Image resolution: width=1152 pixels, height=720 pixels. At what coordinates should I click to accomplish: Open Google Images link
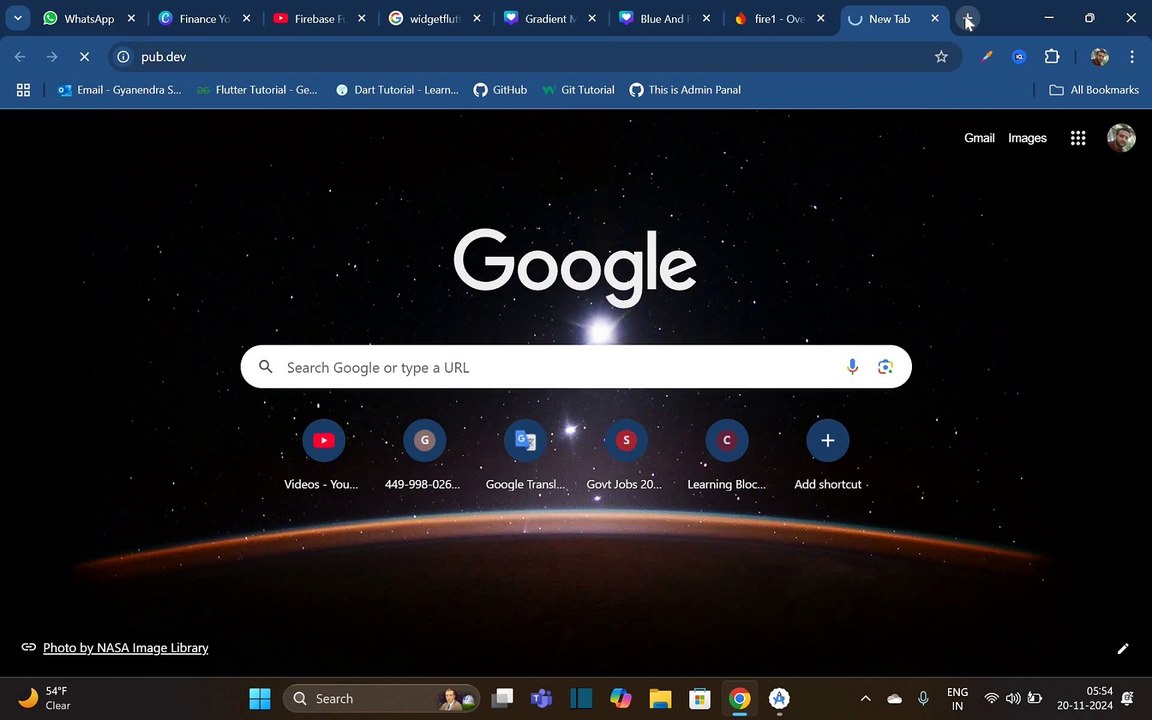point(1027,138)
